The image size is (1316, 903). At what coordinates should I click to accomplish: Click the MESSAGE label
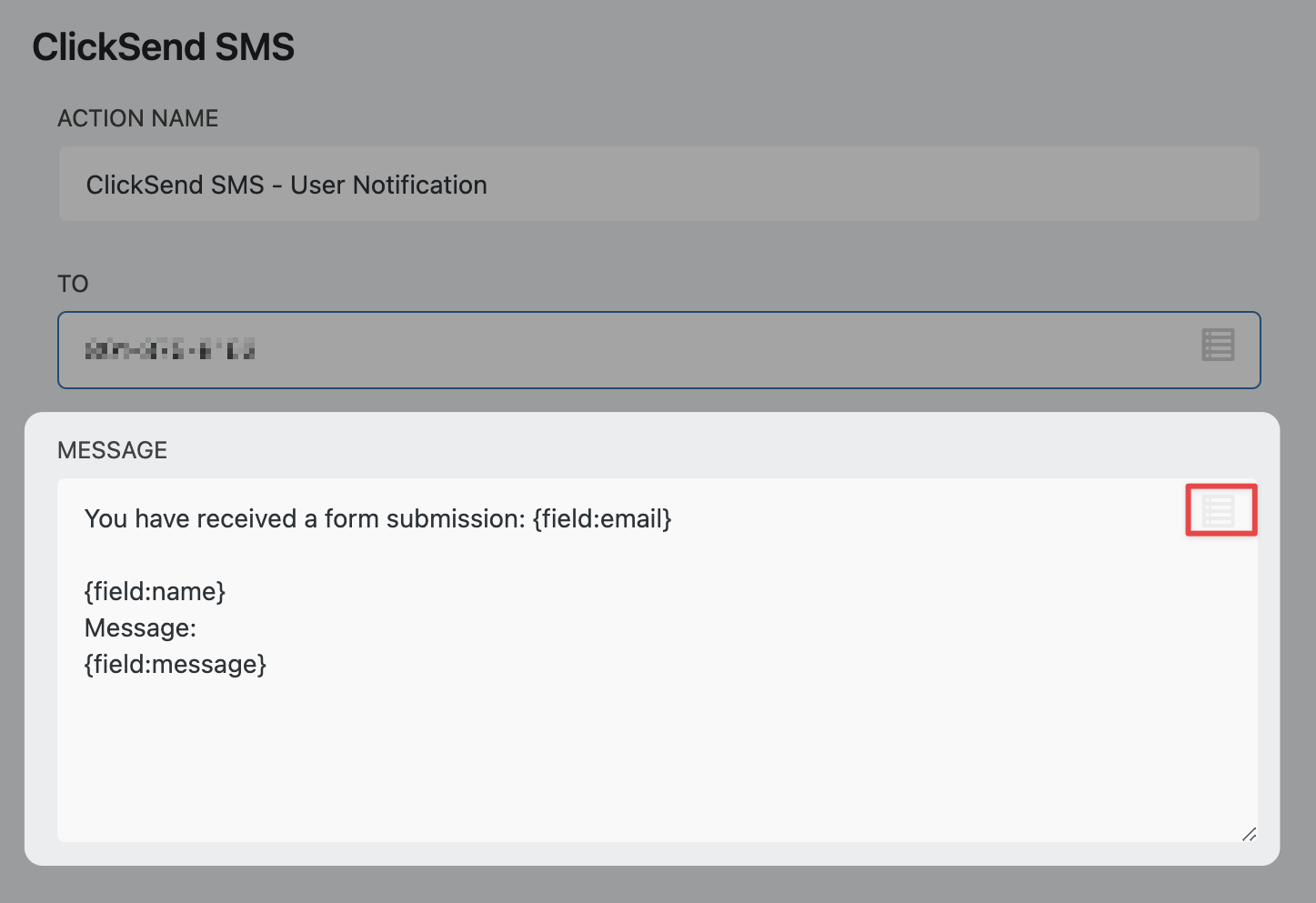pyautogui.click(x=112, y=451)
